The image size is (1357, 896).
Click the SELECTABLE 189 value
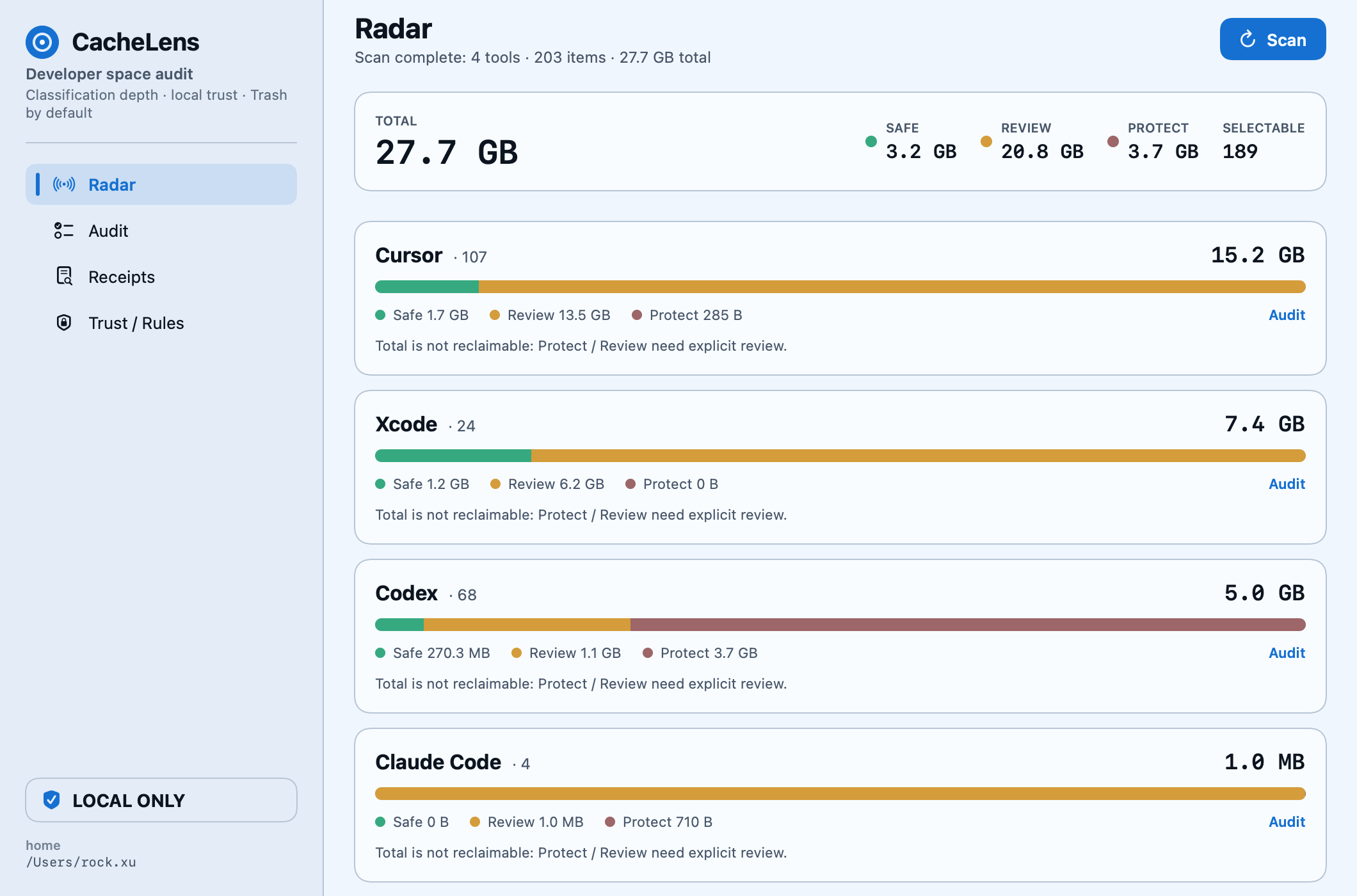click(x=1240, y=152)
